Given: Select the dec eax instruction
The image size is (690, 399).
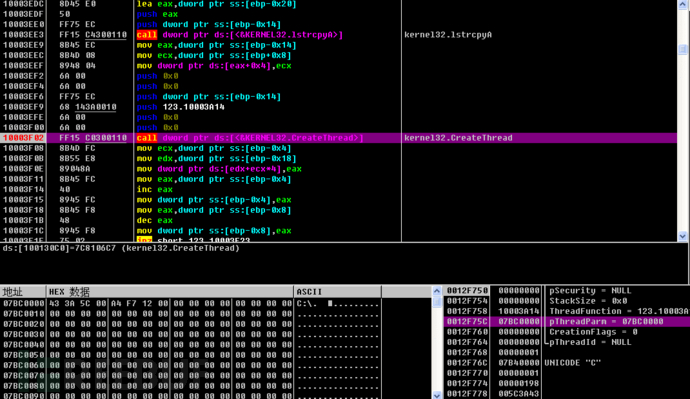Looking at the screenshot, I should click(x=154, y=220).
